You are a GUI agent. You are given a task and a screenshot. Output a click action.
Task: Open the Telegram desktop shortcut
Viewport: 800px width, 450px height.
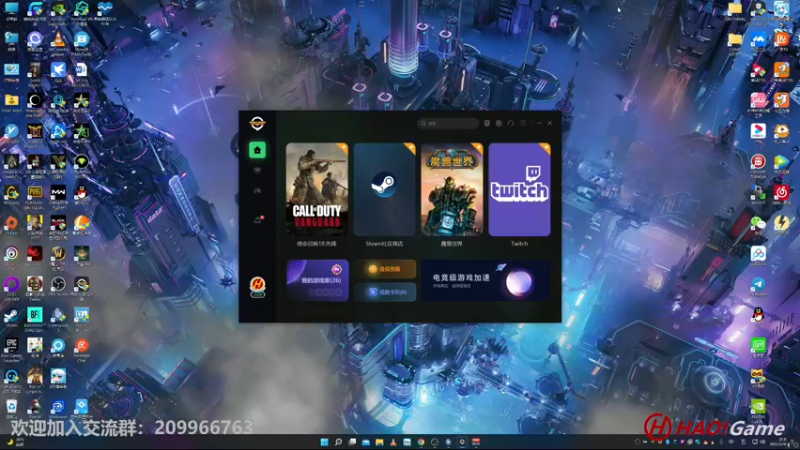tap(758, 287)
